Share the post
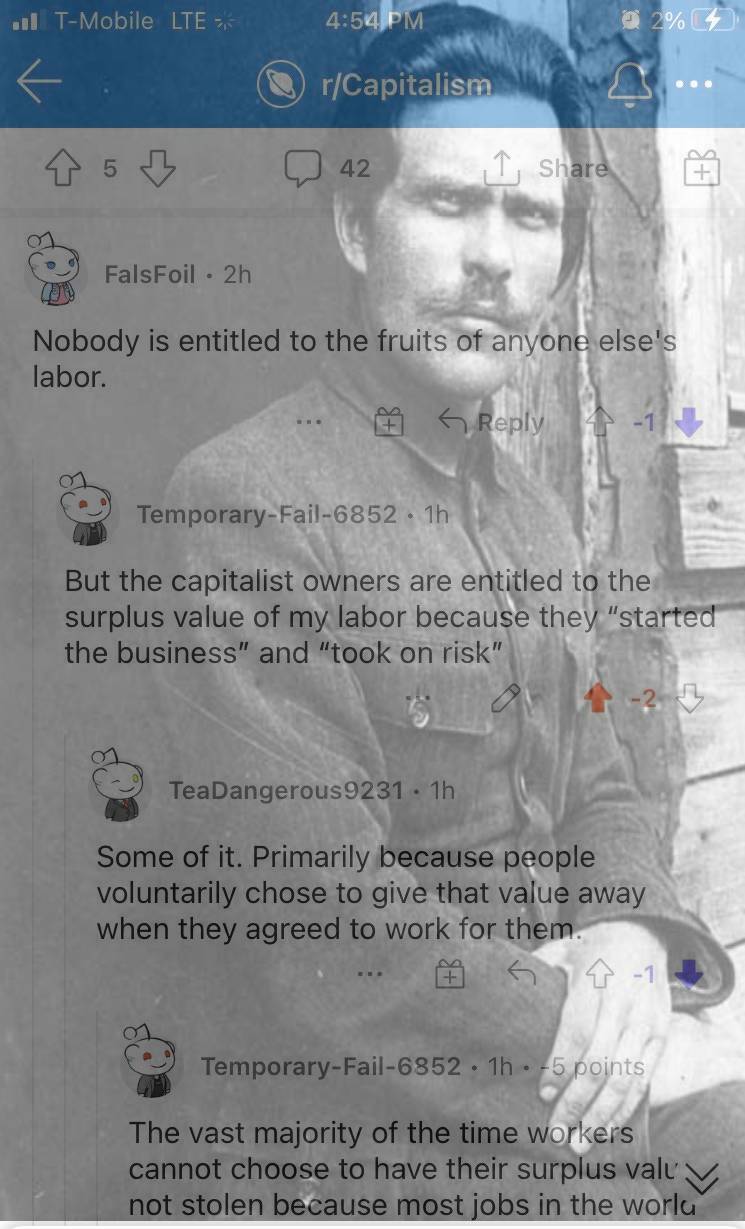The image size is (745, 1229). [545, 168]
